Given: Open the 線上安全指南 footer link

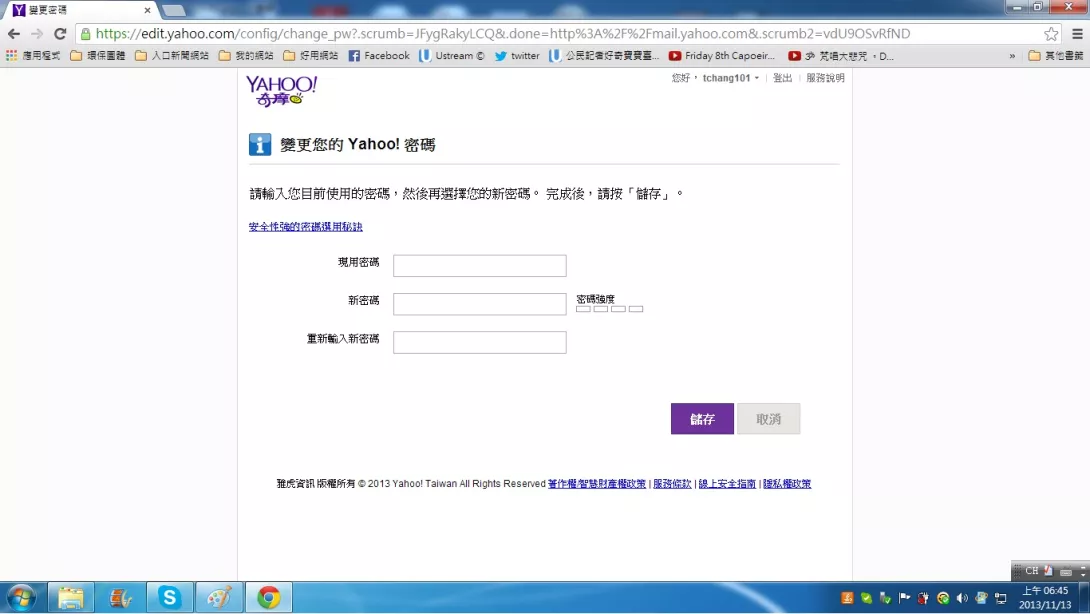Looking at the screenshot, I should 727,483.
